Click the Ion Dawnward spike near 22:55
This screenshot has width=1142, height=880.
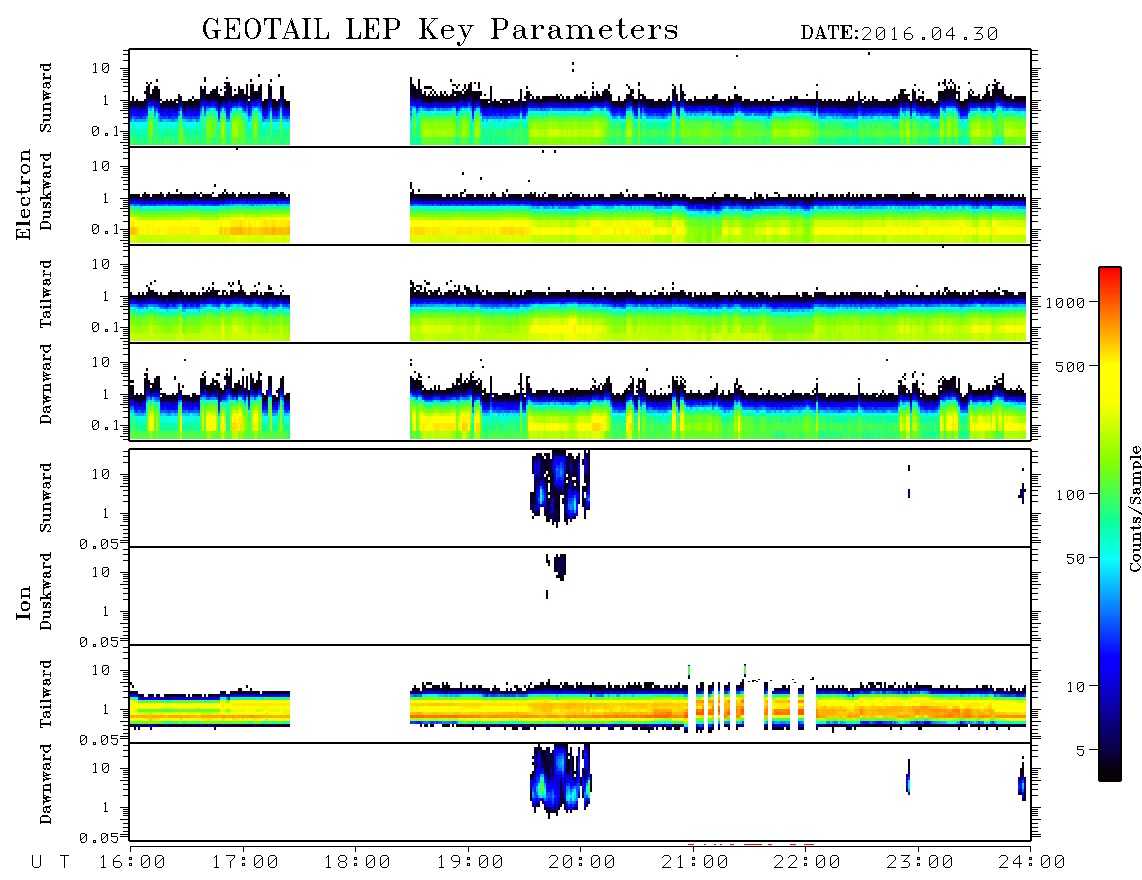pyautogui.click(x=908, y=777)
